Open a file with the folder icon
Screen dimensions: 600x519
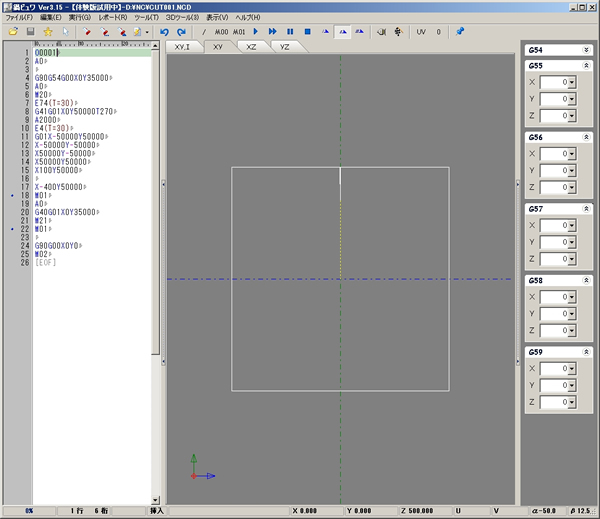[x=13, y=32]
